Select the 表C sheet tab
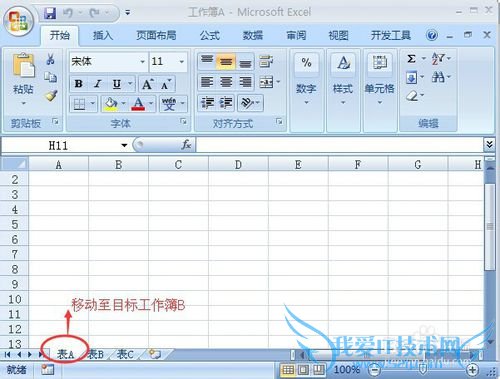 coord(125,354)
